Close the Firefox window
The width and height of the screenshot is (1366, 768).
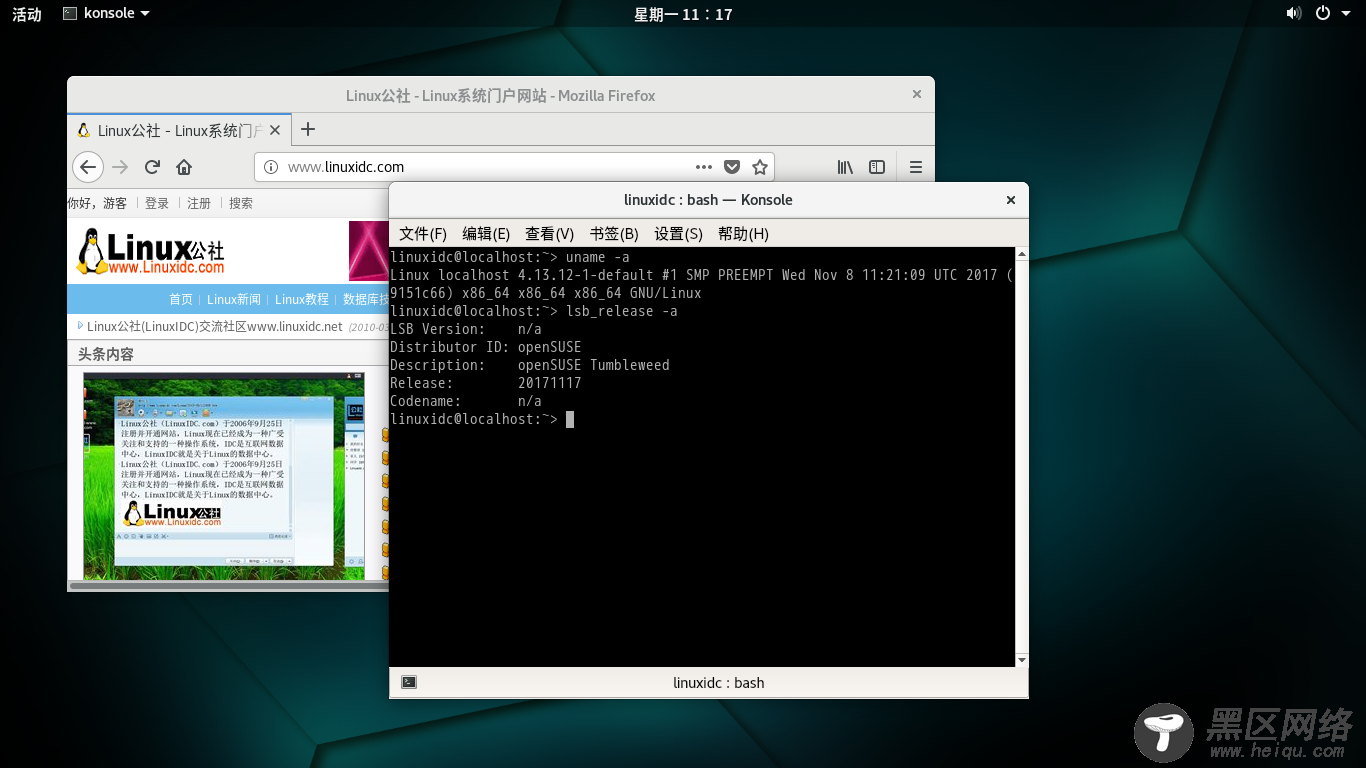pos(917,95)
